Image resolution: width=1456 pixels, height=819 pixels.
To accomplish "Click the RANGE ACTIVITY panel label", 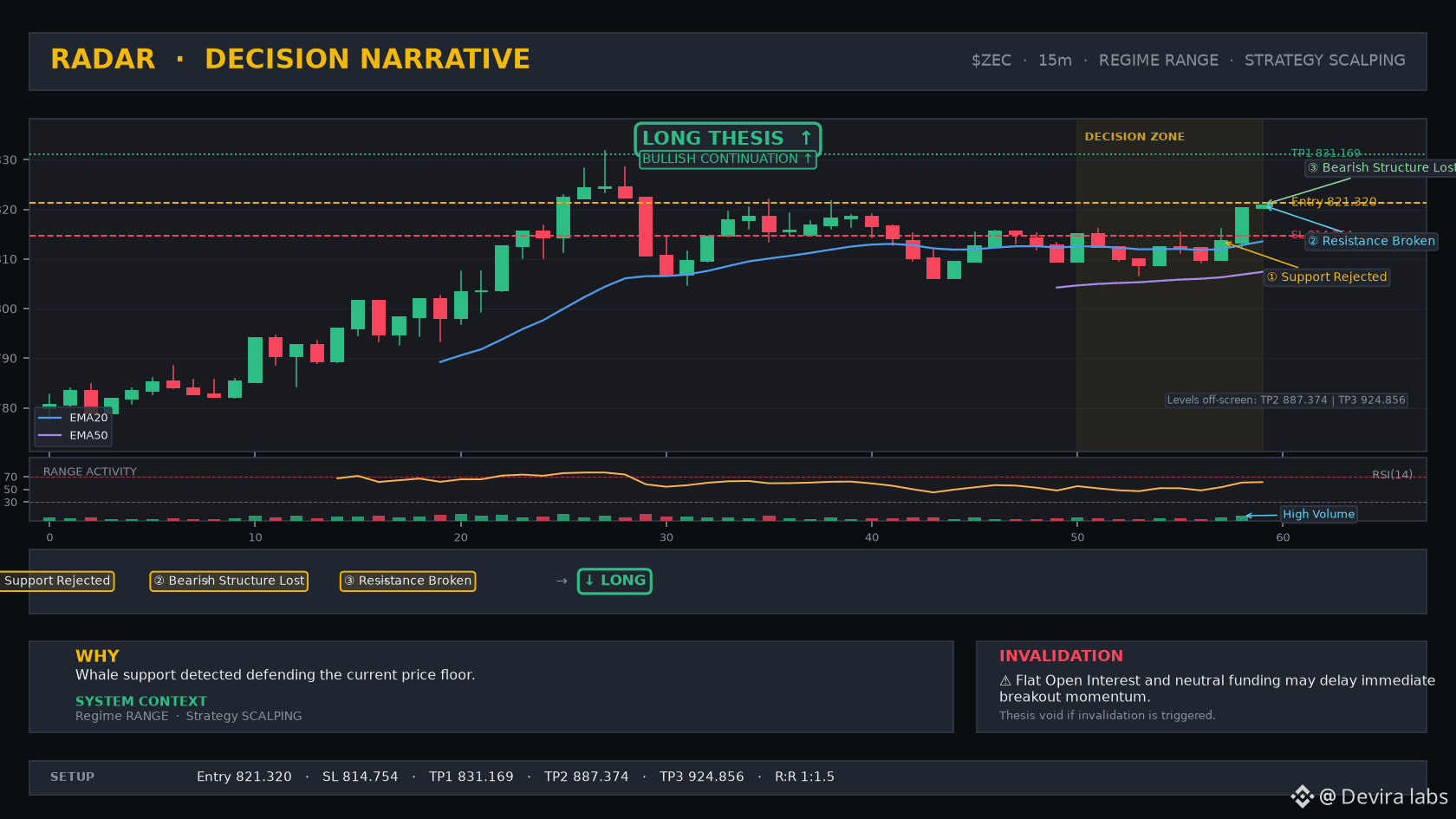I will [x=90, y=471].
